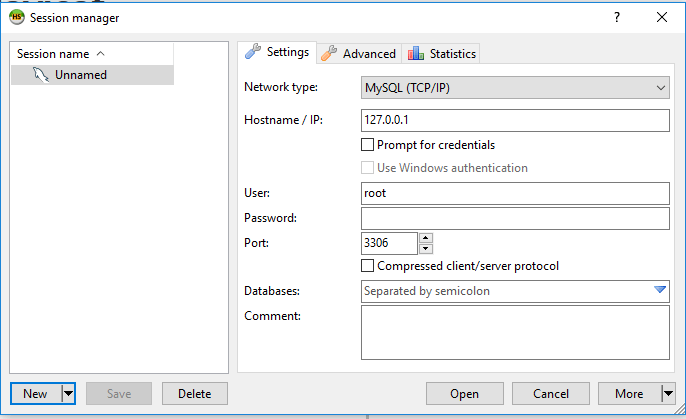
Task: Click the New button
Action: (36, 394)
